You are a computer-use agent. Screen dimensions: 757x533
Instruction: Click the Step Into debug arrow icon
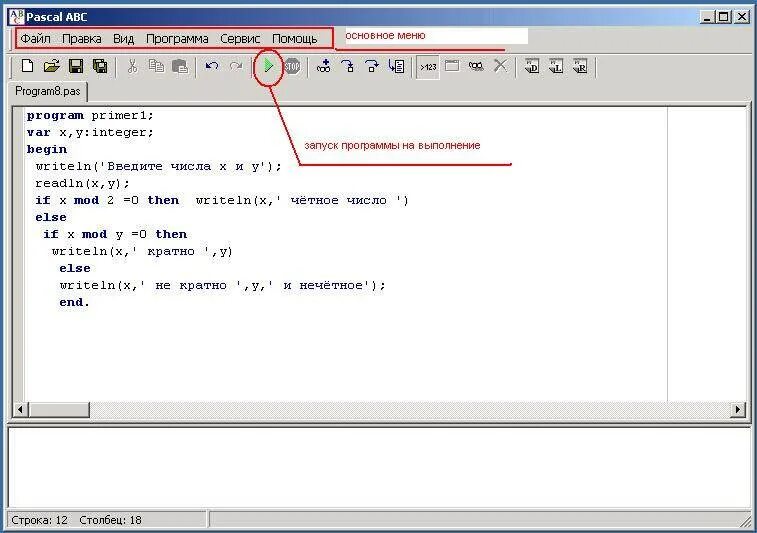[x=348, y=66]
